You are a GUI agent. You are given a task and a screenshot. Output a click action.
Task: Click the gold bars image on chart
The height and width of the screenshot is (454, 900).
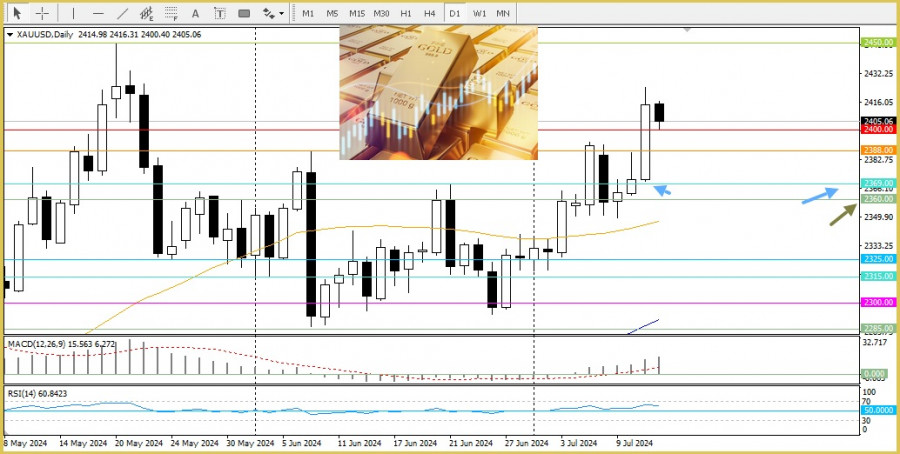click(439, 92)
